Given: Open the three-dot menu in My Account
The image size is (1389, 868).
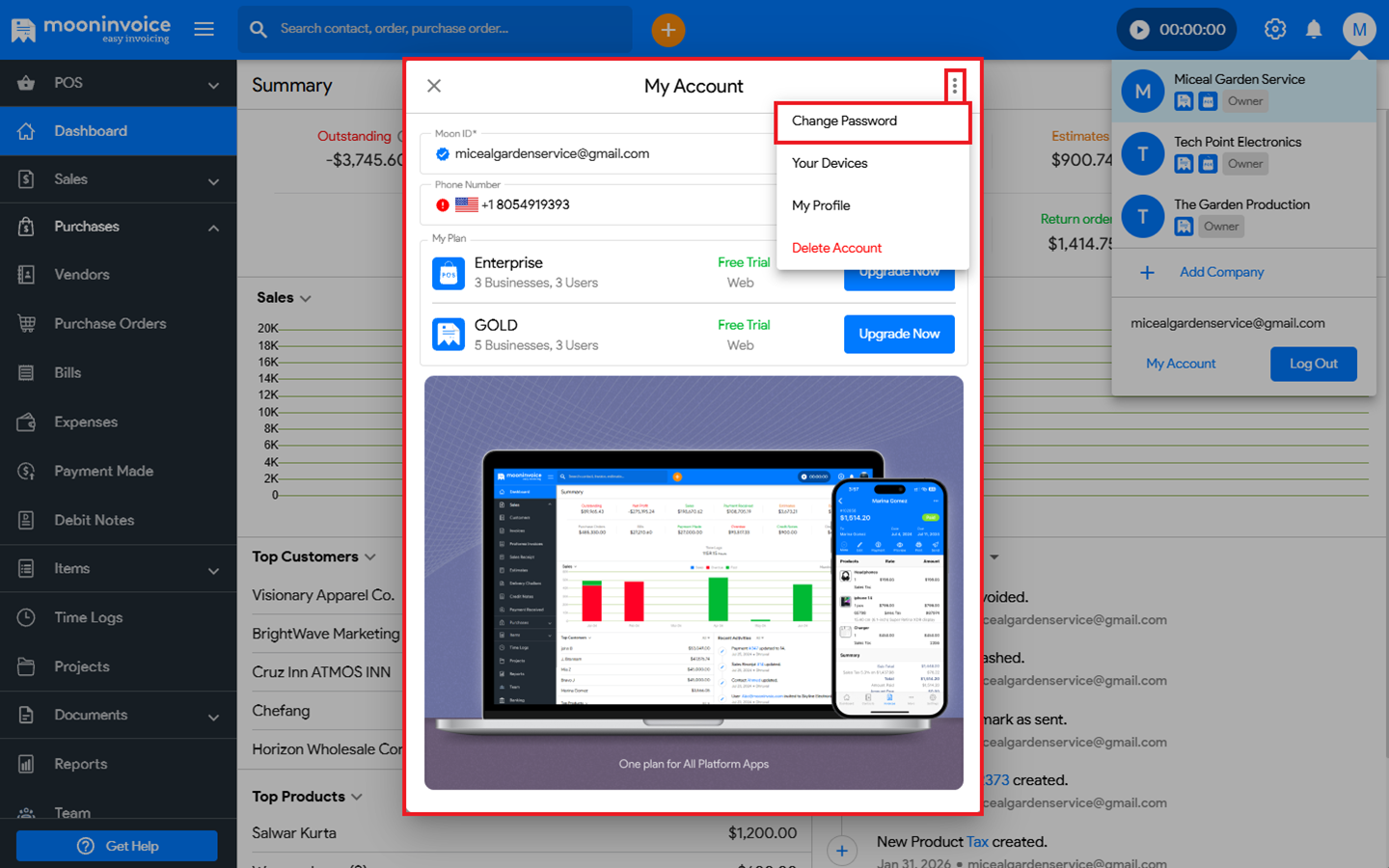Looking at the screenshot, I should coord(954,86).
